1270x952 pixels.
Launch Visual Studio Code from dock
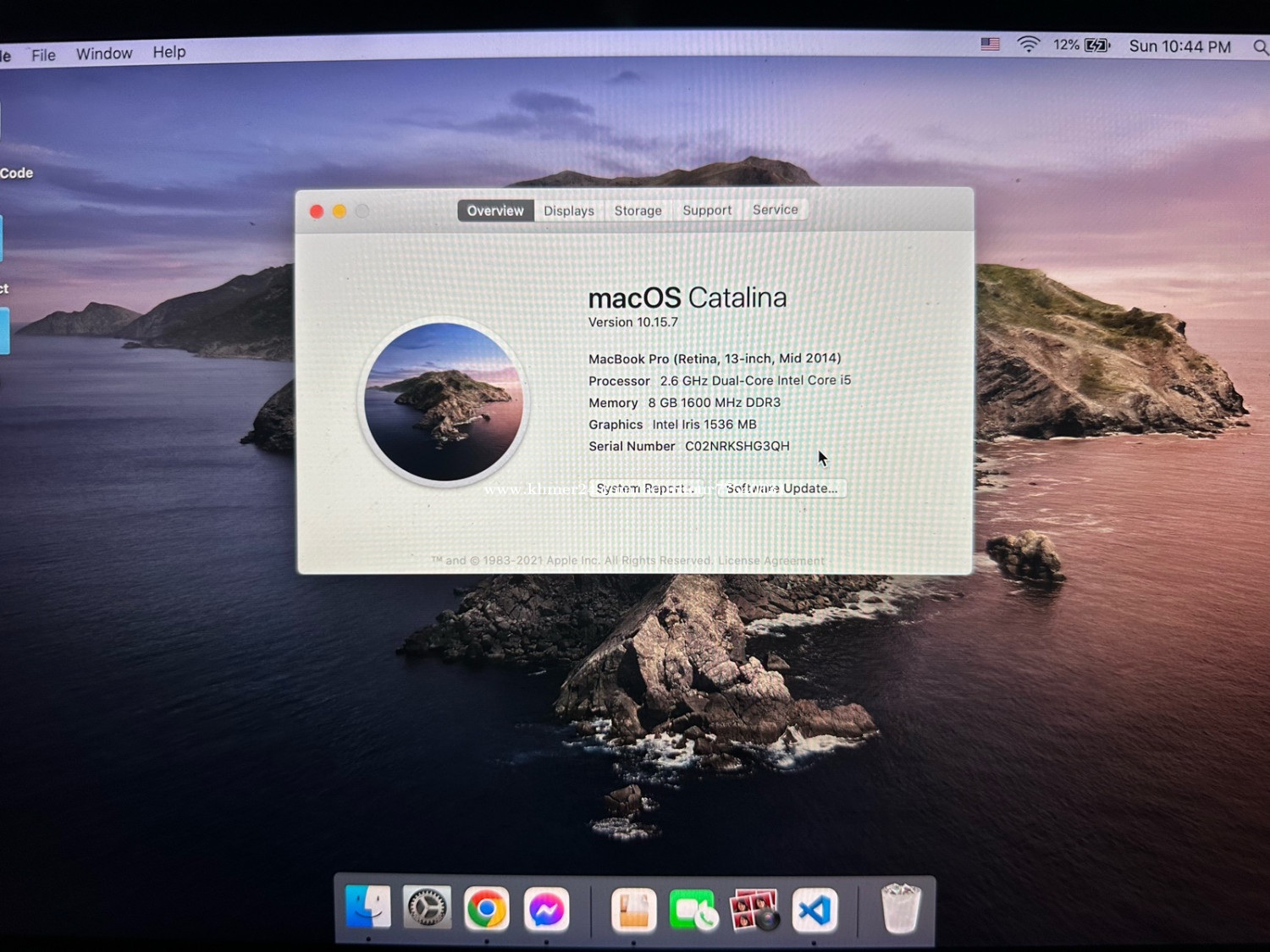pos(814,911)
